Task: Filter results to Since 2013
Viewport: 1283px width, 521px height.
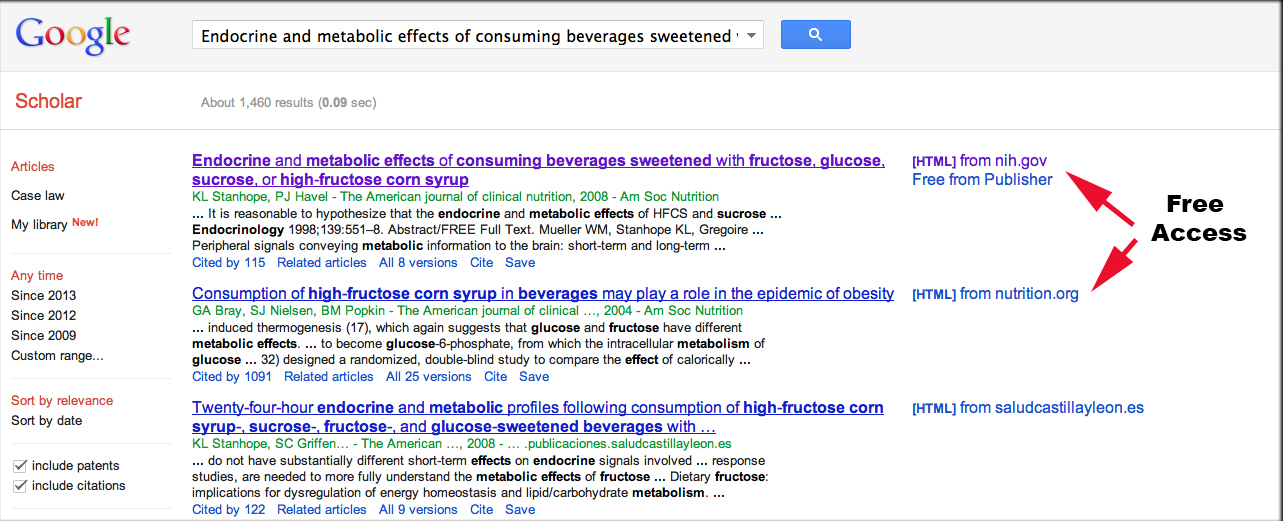Action: [x=44, y=296]
